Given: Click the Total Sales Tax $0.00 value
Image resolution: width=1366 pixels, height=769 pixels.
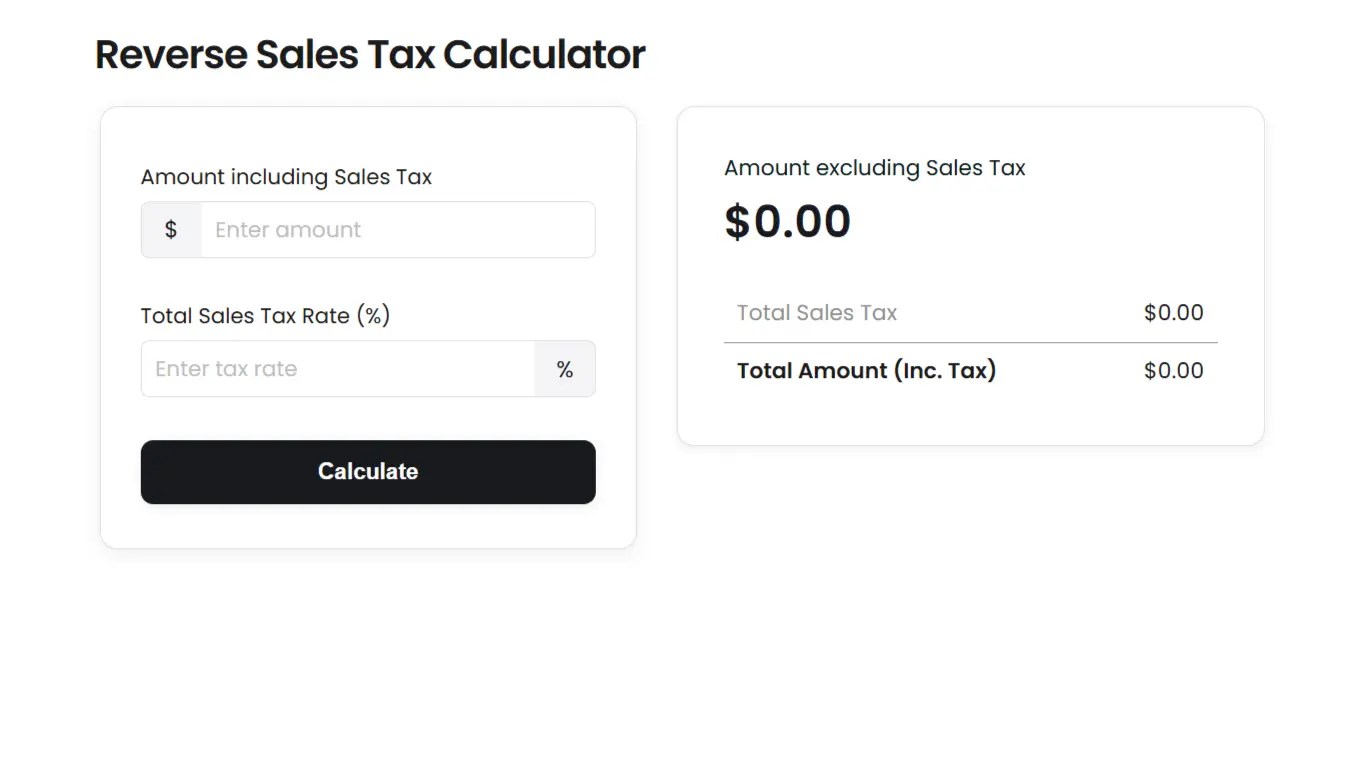Looking at the screenshot, I should [x=1173, y=313].
